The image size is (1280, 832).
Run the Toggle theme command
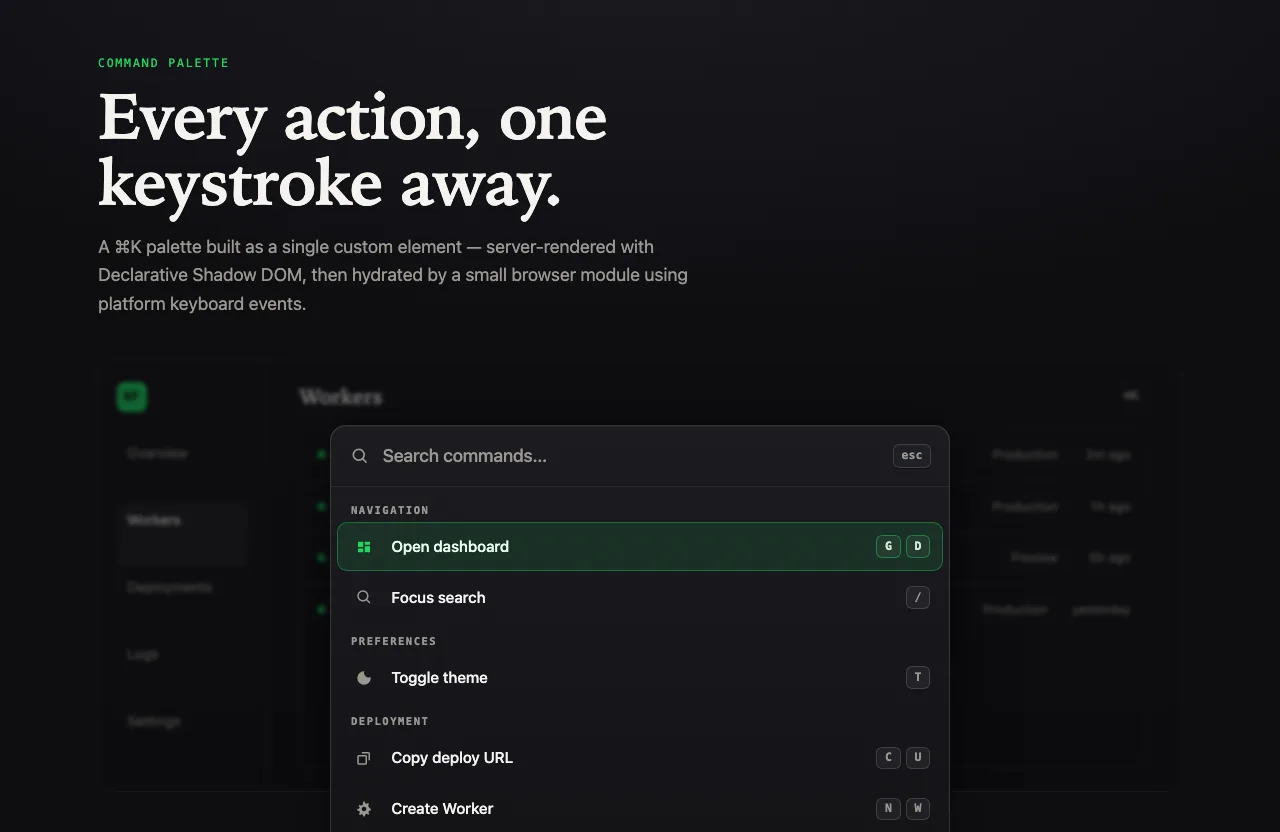point(640,678)
